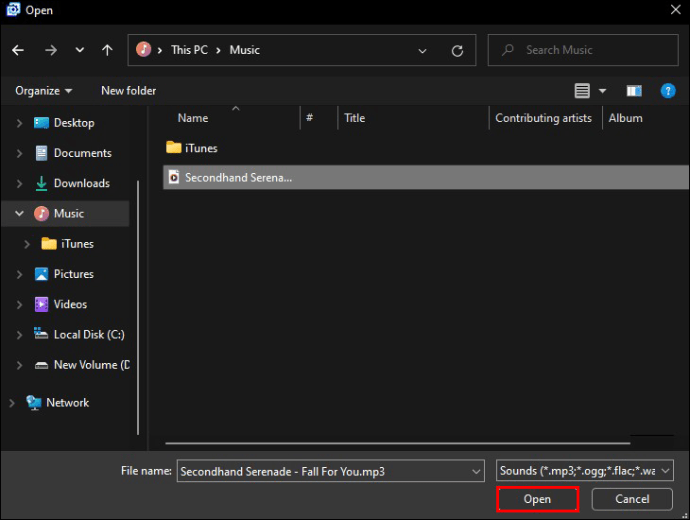Open the address bar history dropdown
Image resolution: width=690 pixels, height=520 pixels.
tap(422, 51)
